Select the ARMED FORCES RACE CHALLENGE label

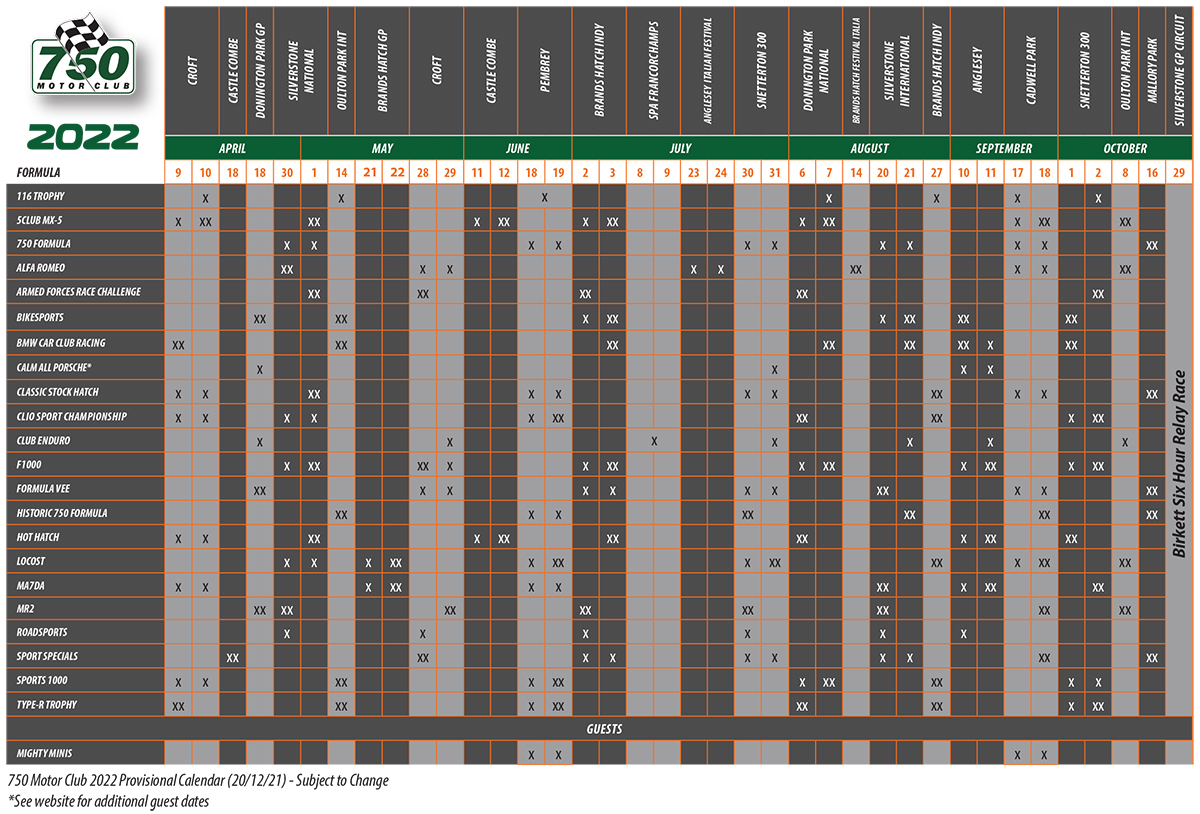[78, 293]
